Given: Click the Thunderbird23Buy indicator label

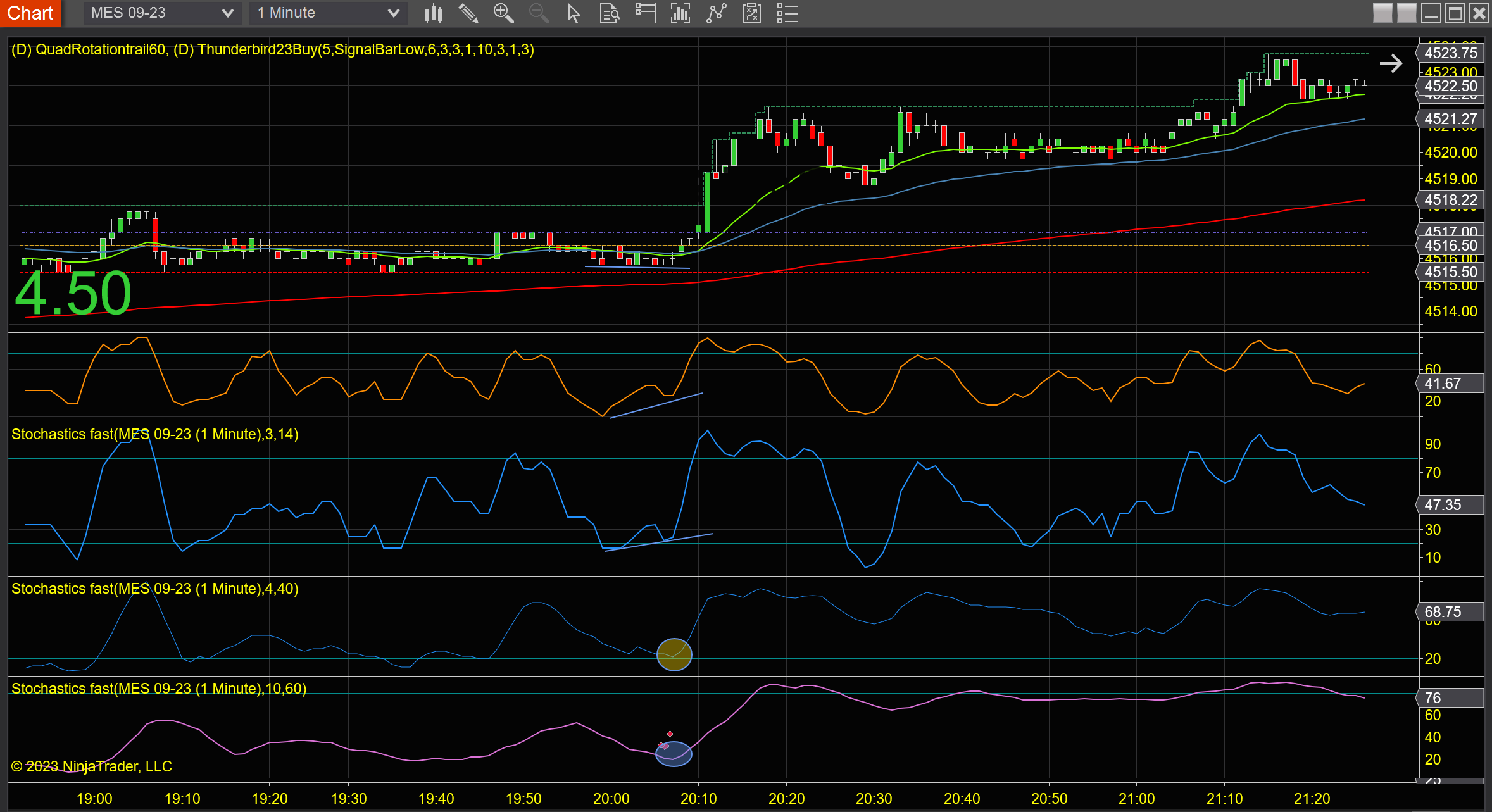Looking at the screenshot, I should [354, 49].
